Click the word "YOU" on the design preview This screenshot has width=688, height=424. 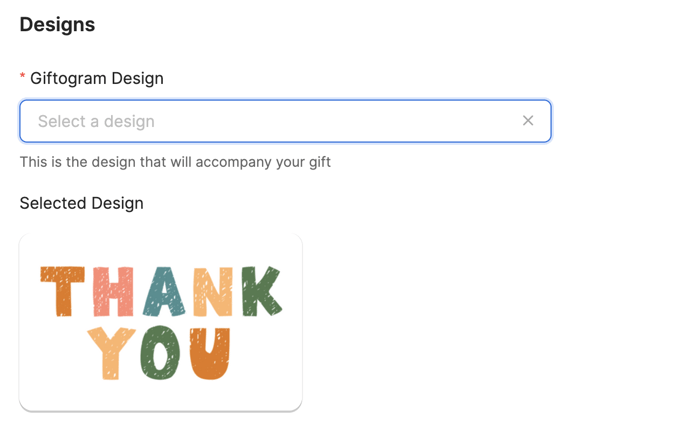(x=160, y=353)
